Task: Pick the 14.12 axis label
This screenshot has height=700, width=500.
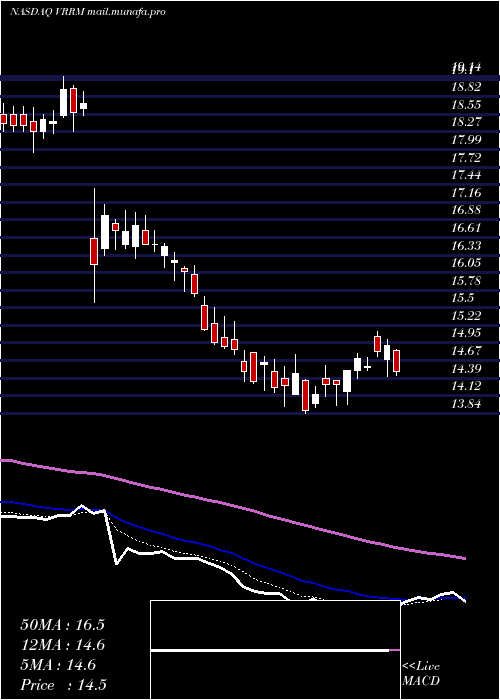Action: [467, 386]
